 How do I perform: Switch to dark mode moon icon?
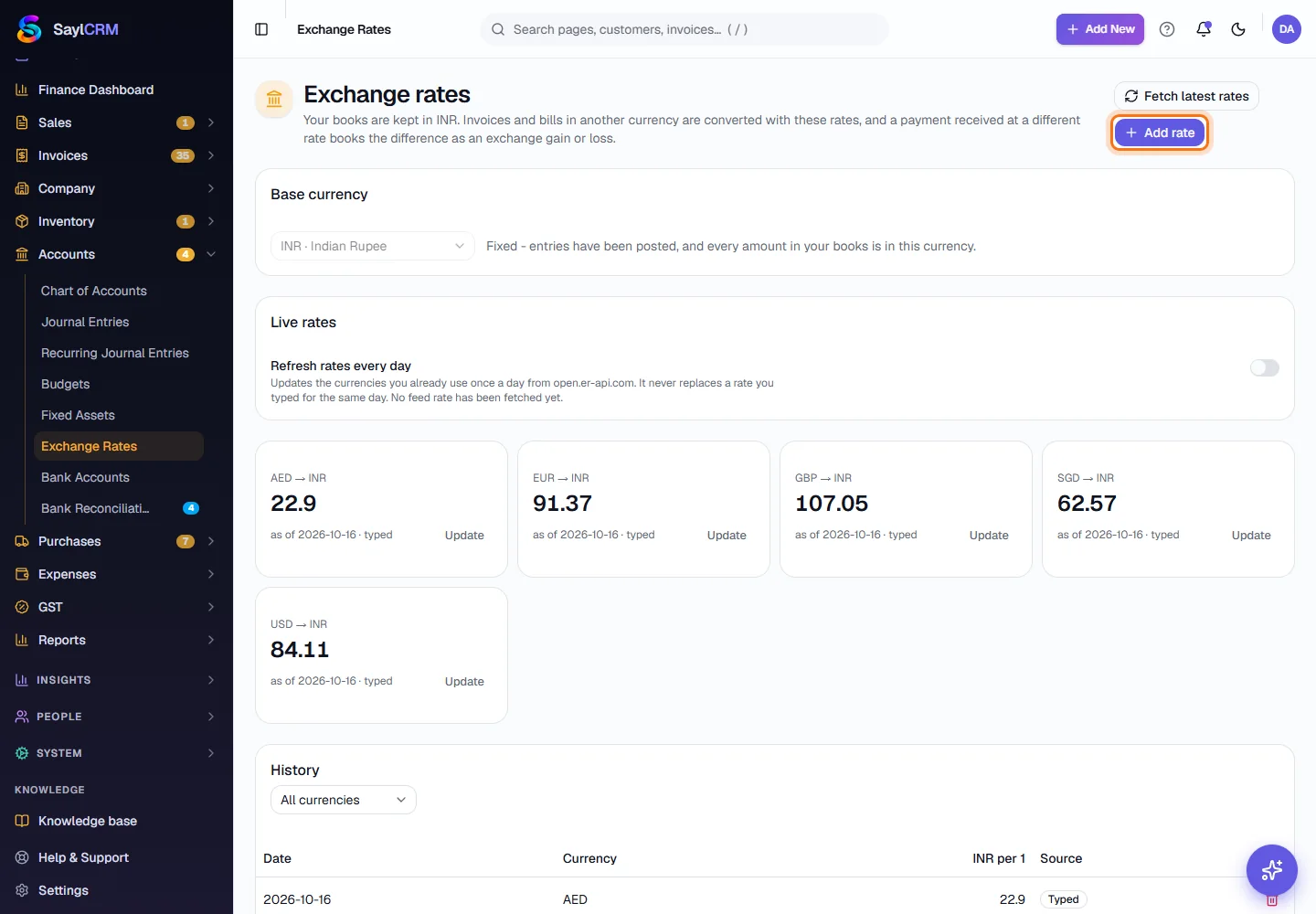coord(1238,29)
